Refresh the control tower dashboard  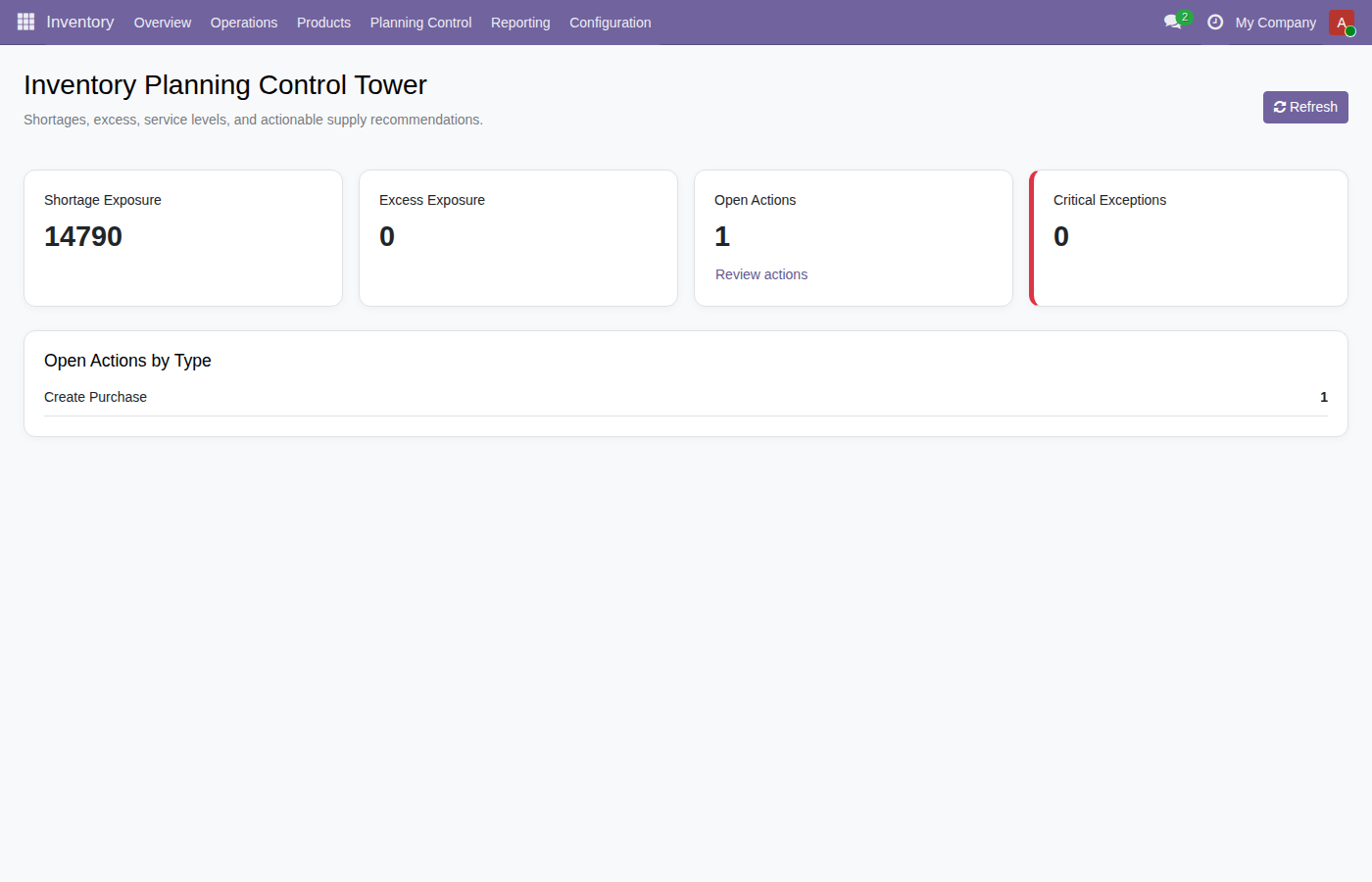[x=1305, y=107]
